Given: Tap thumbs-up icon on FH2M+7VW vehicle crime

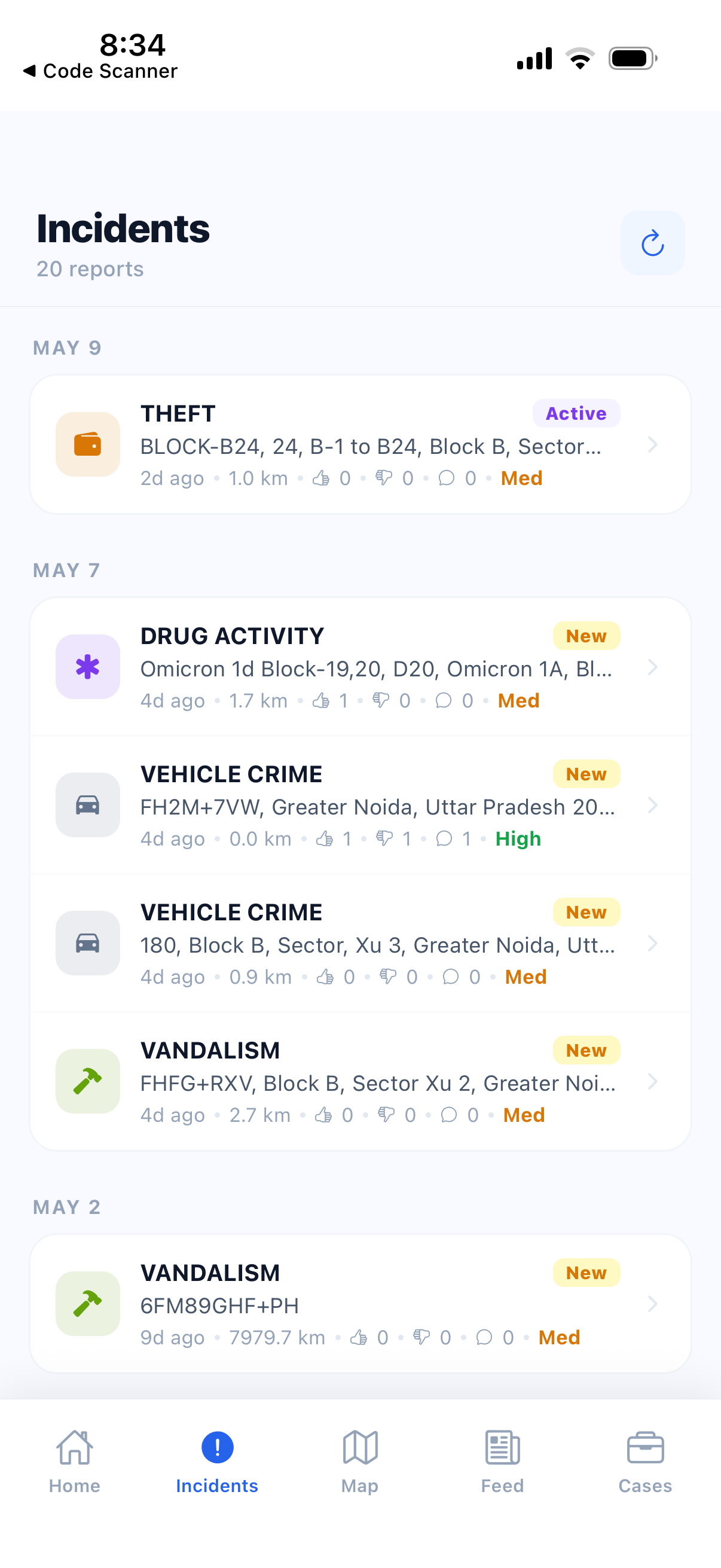Looking at the screenshot, I should tap(324, 839).
